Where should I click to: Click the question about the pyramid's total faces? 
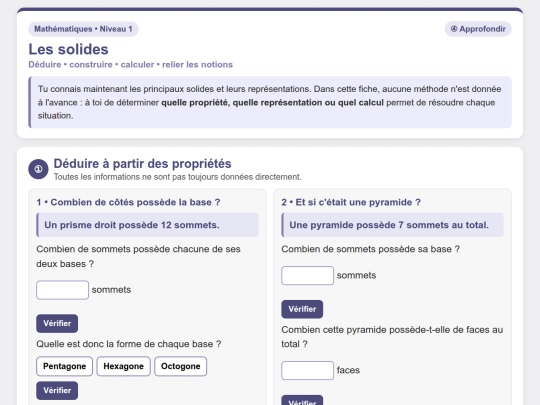point(392,337)
